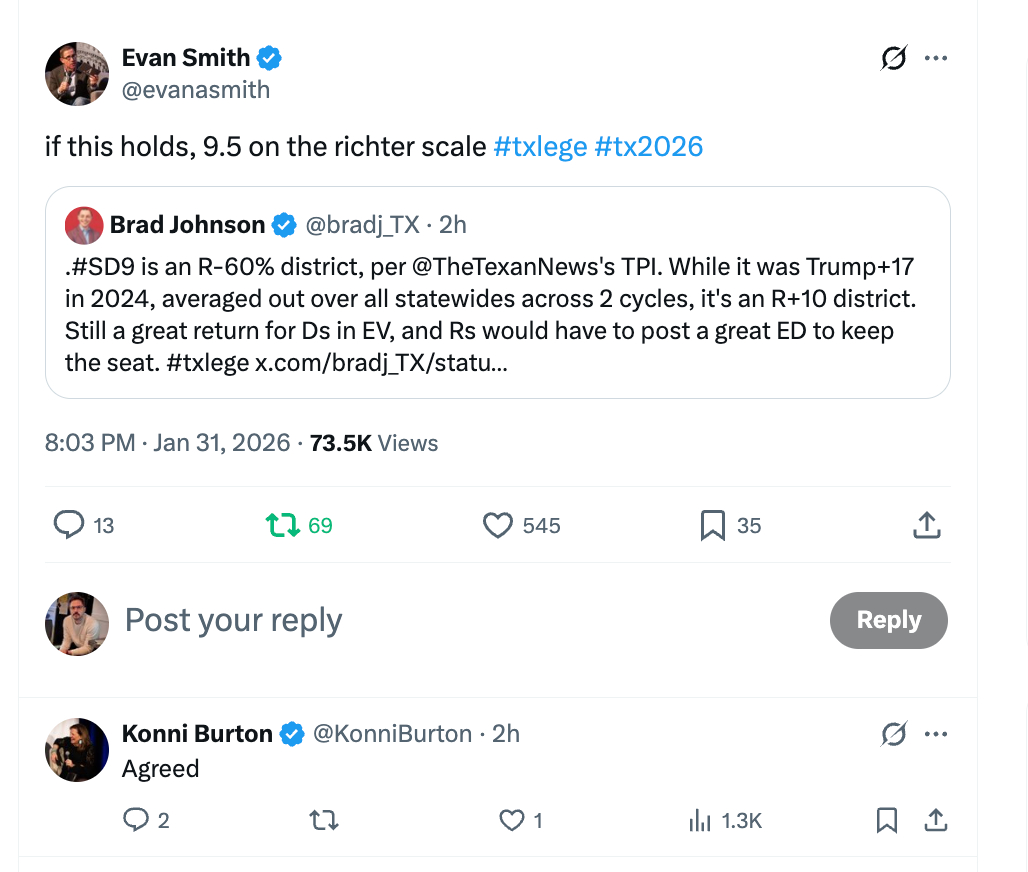Reply to Konni Burton's comment
Image resolution: width=1028 pixels, height=872 pixels.
point(136,821)
